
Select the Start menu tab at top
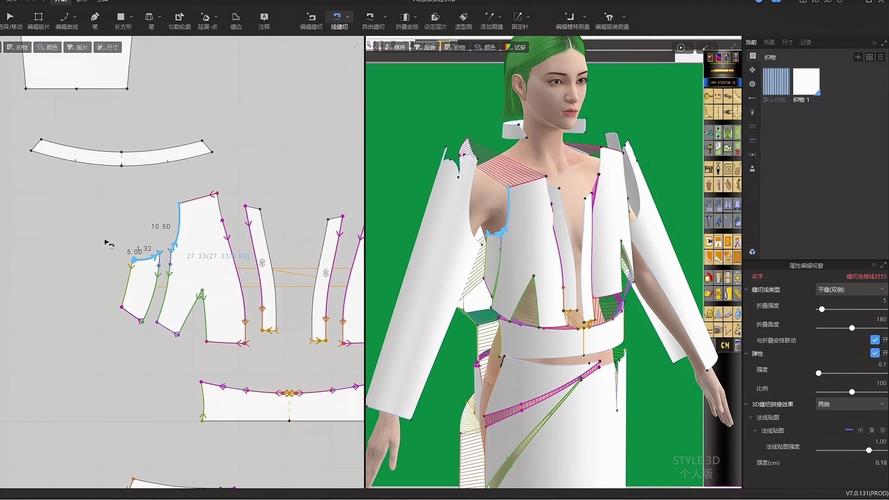click(x=60, y=2)
